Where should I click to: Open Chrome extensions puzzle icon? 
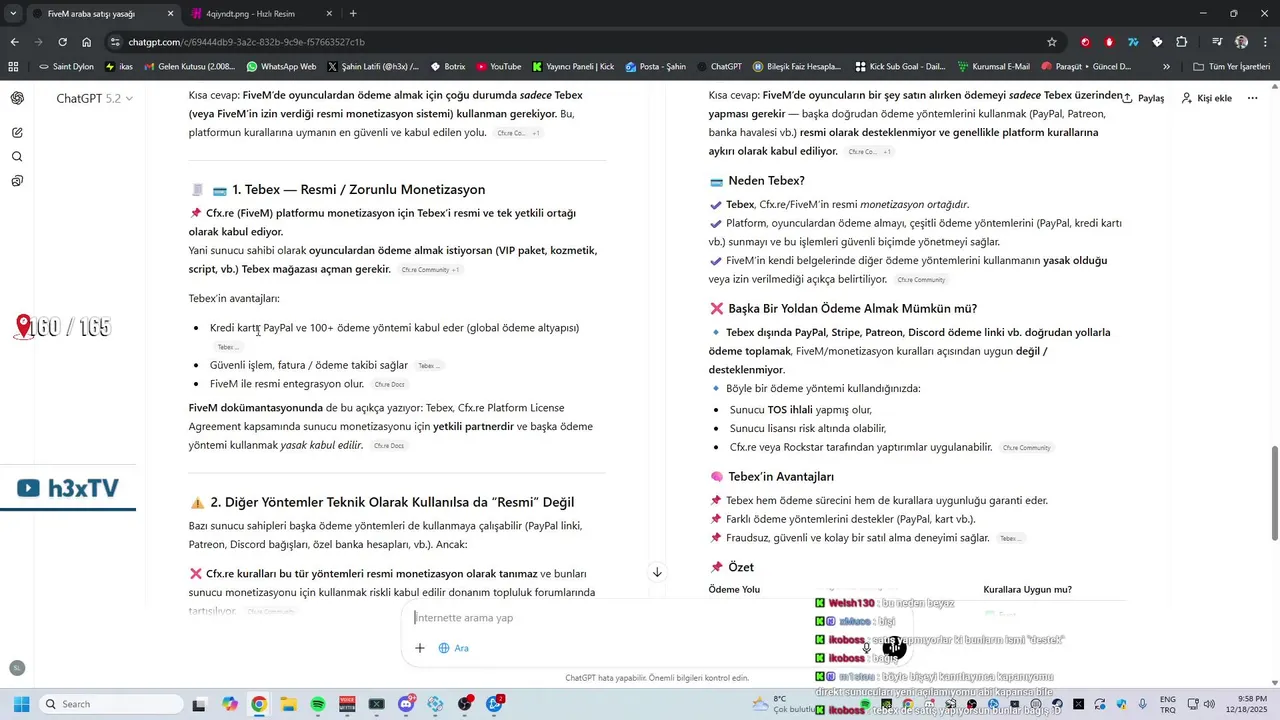[x=1182, y=42]
